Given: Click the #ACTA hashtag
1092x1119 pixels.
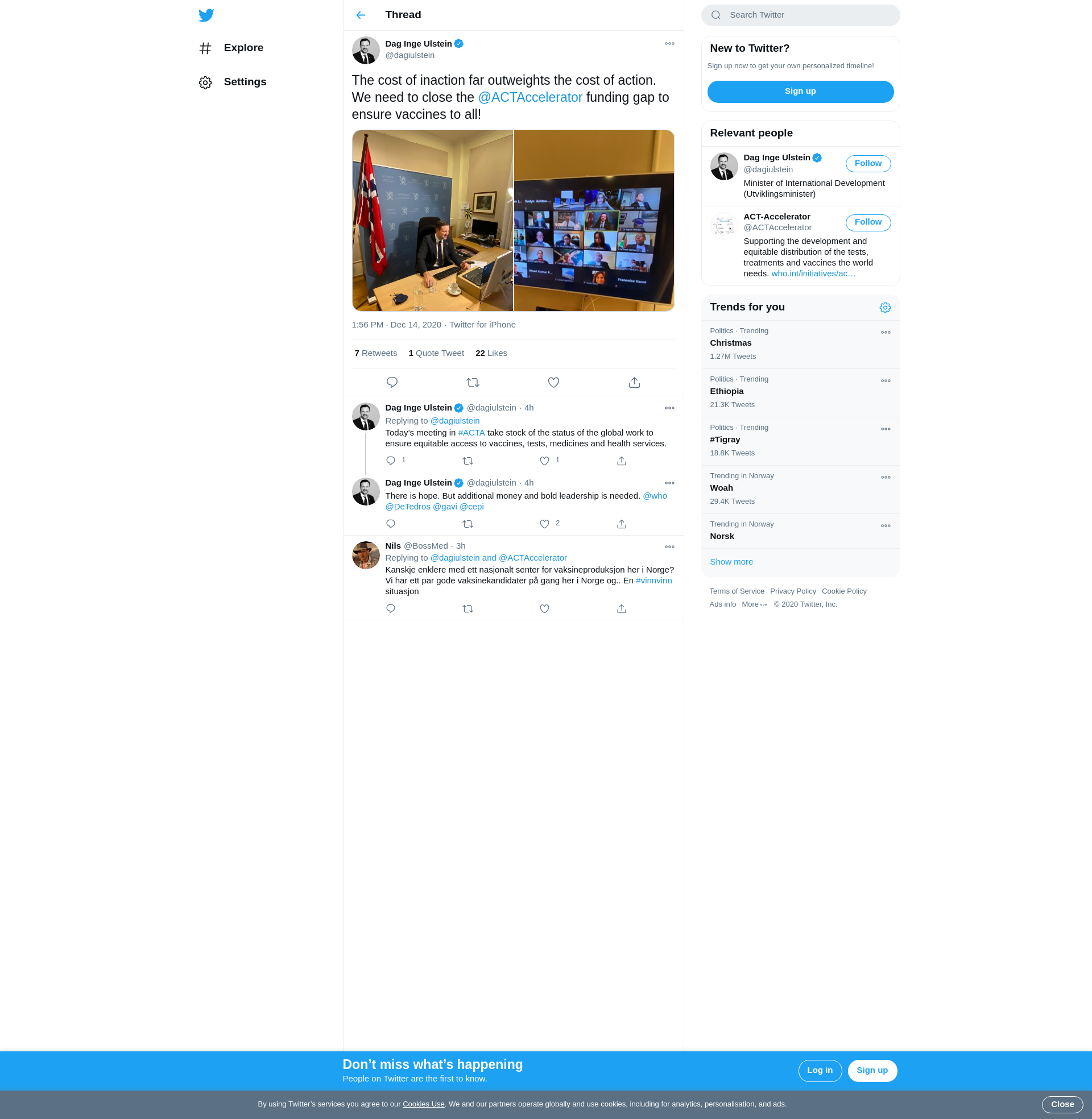Looking at the screenshot, I should point(471,433).
